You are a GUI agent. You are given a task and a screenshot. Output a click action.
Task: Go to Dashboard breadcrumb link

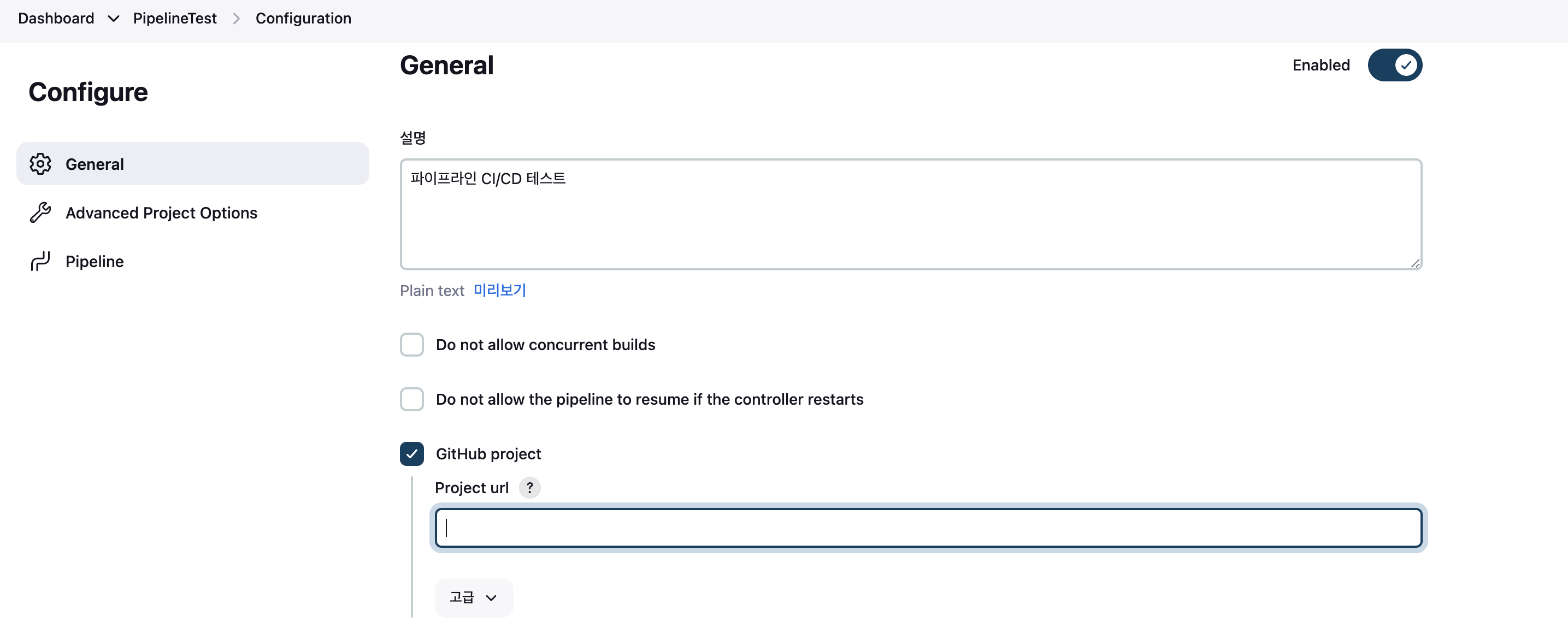(x=56, y=19)
